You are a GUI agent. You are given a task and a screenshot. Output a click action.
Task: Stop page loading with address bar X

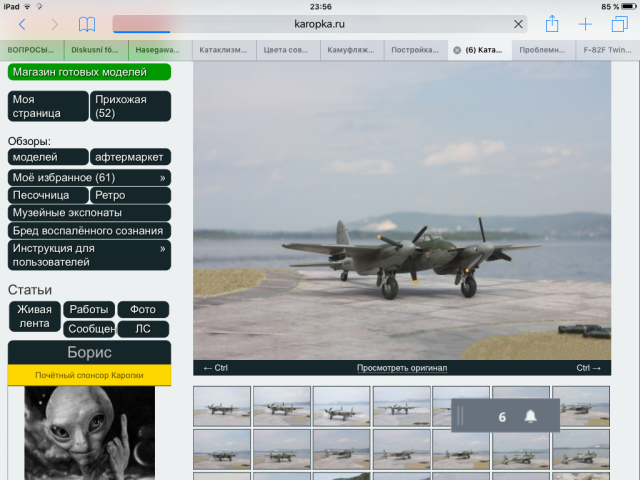[518, 24]
